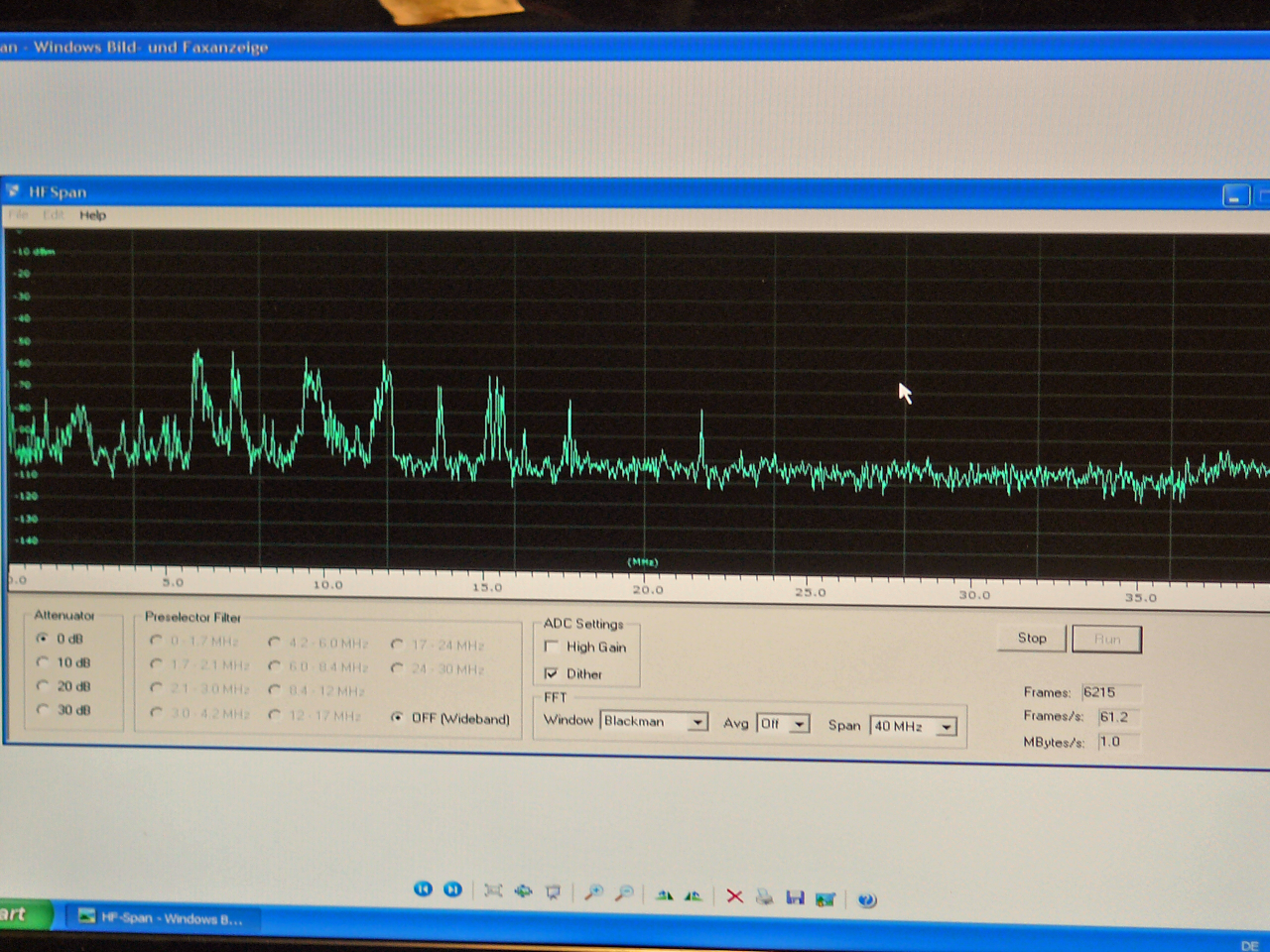1270x952 pixels.
Task: Click the floppy disk save icon
Action: coord(795,897)
